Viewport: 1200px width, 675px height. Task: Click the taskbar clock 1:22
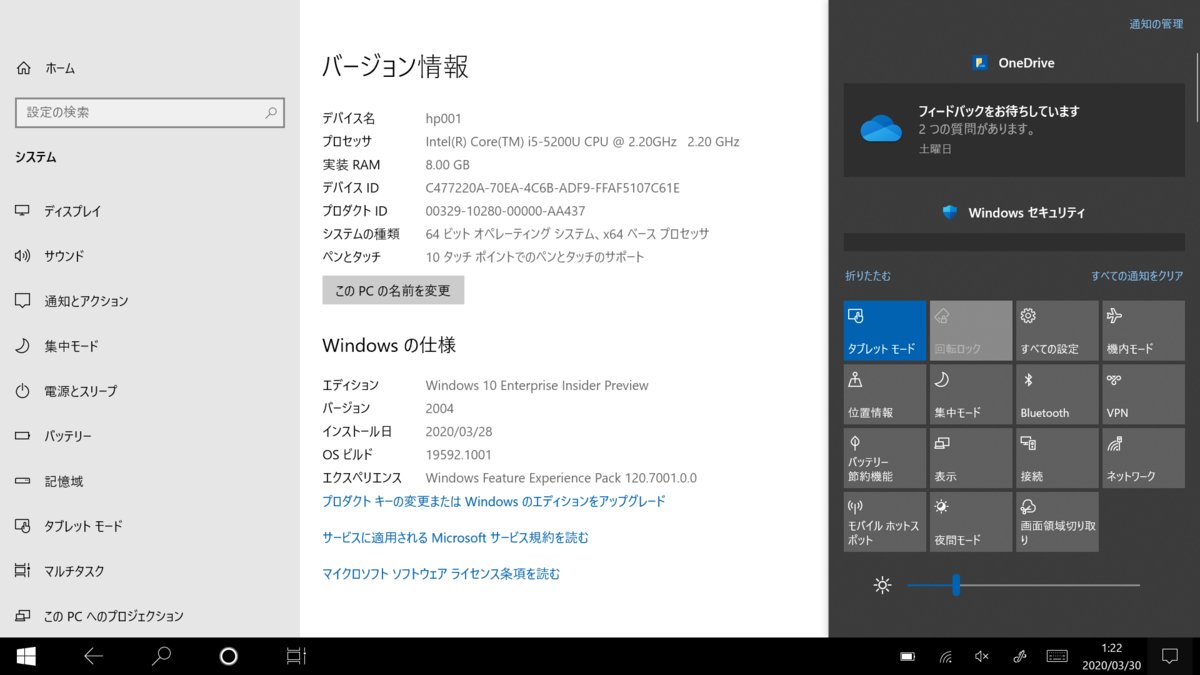[1111, 656]
